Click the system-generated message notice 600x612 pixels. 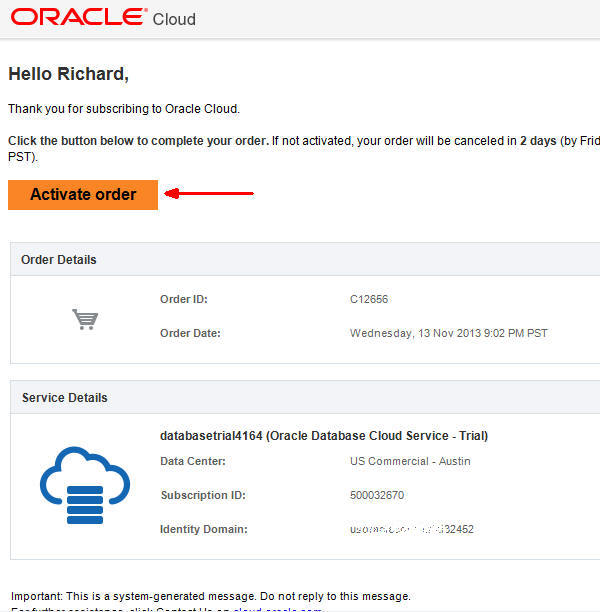(x=210, y=596)
